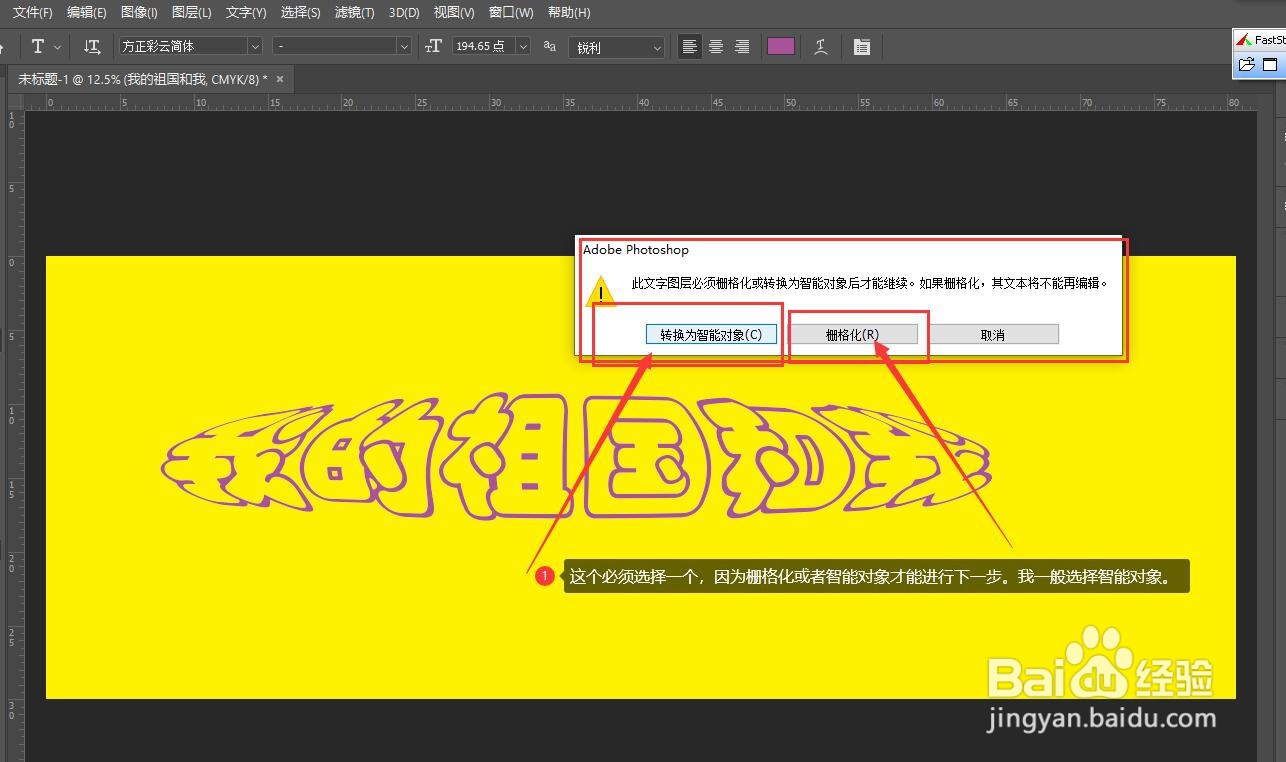Toggle the character and paragraph panels icon
Image resolution: width=1286 pixels, height=762 pixels.
tap(862, 46)
